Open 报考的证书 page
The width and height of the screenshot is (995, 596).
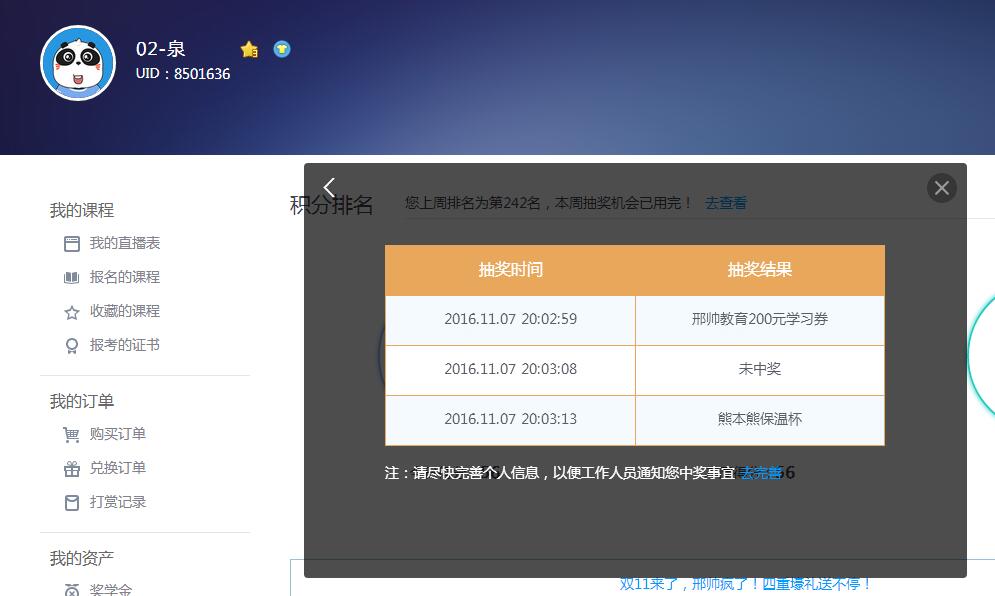[124, 345]
